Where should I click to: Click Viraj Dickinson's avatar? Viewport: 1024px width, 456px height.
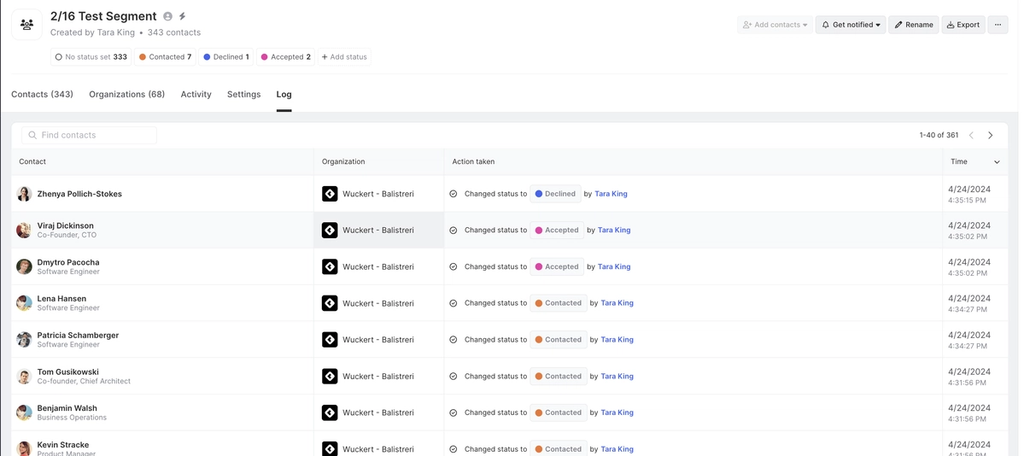point(24,230)
